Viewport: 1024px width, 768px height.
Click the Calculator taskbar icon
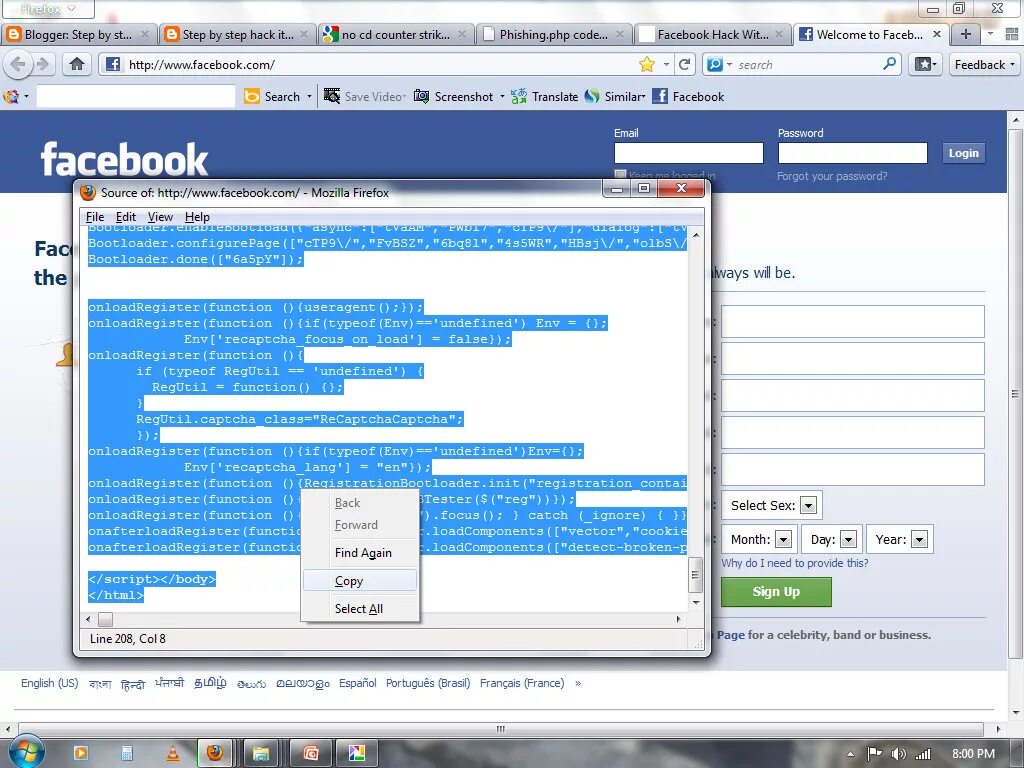(127, 754)
